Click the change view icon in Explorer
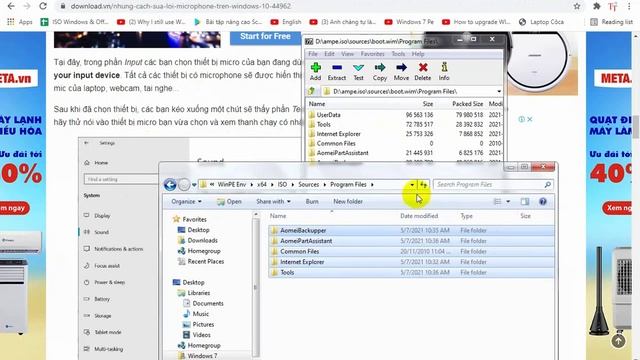Viewport: 640px width, 360px height. pyautogui.click(x=497, y=202)
